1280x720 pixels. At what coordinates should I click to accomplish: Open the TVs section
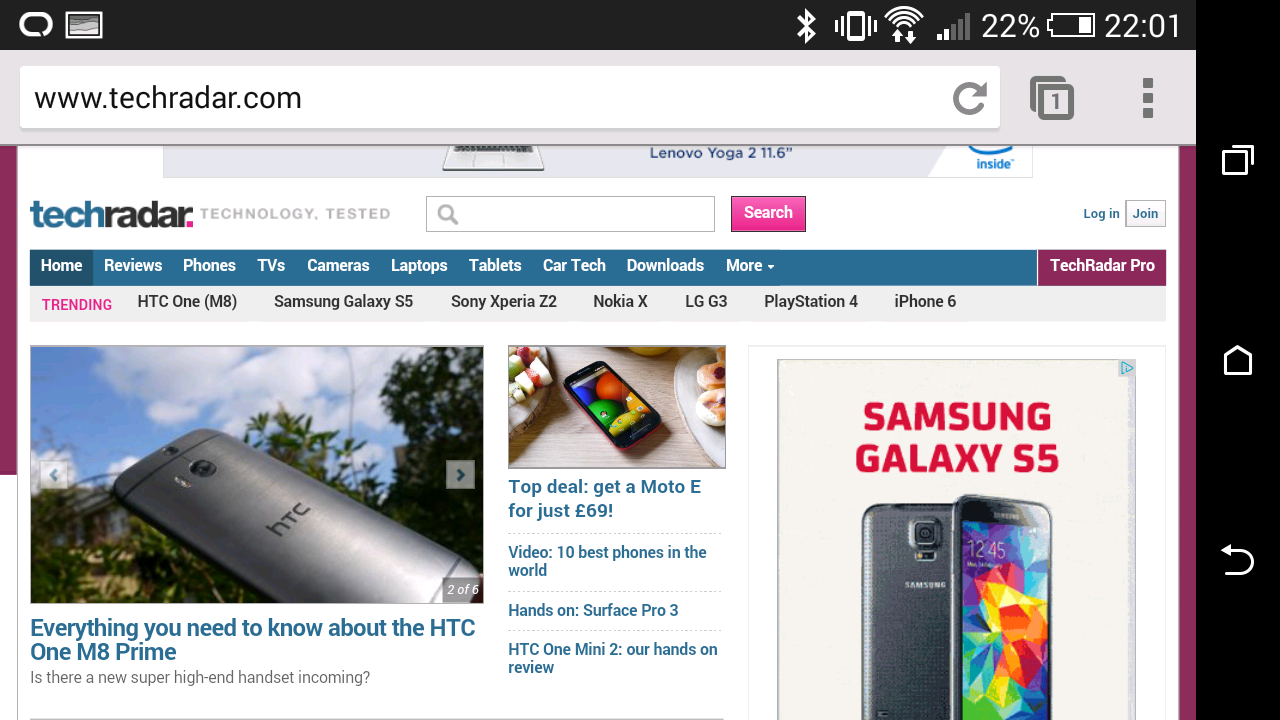pos(271,266)
